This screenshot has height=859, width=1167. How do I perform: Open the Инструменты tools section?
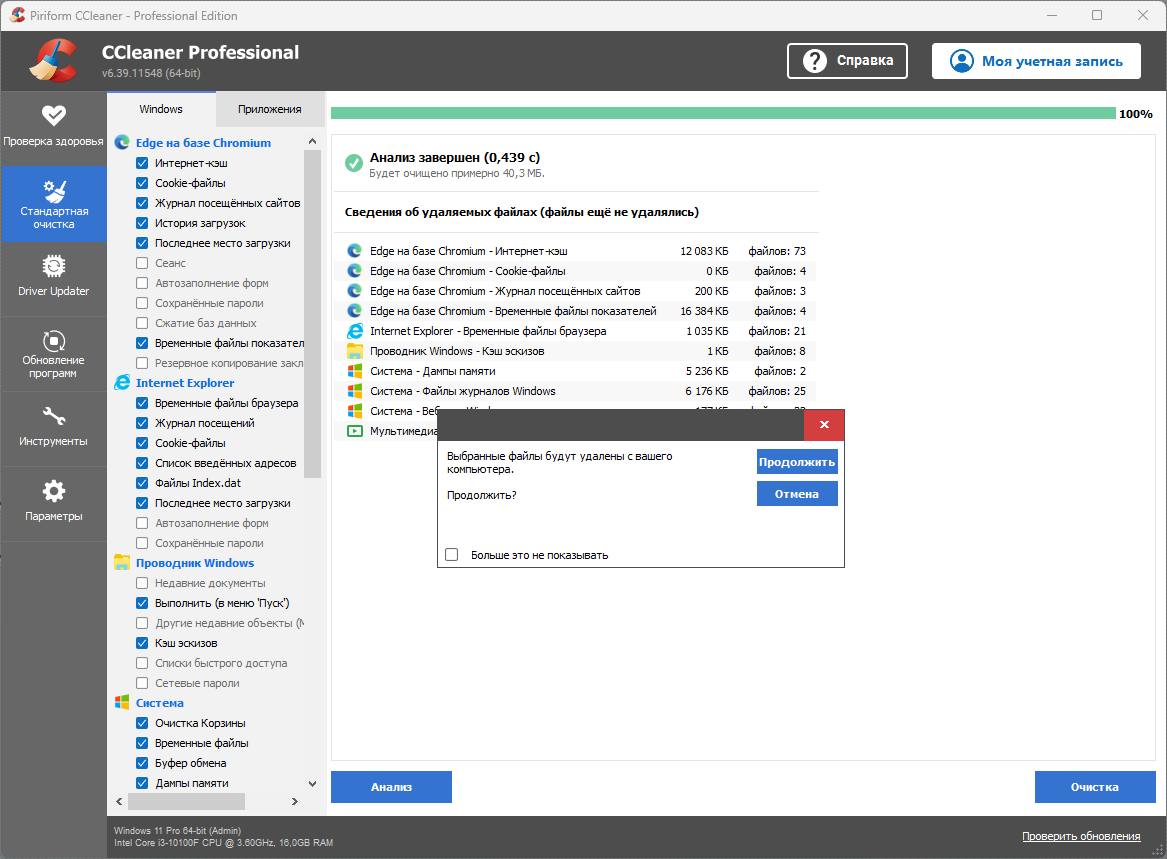pos(54,429)
